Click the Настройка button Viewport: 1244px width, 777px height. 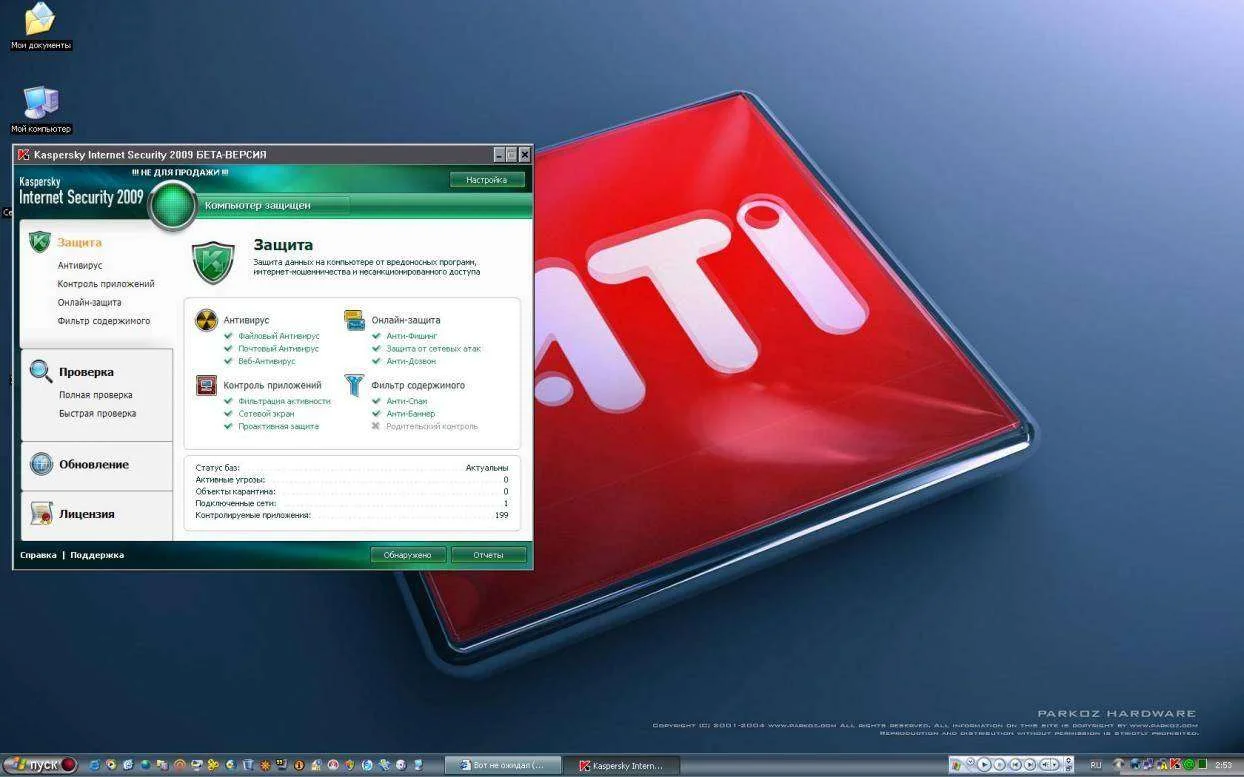(487, 180)
